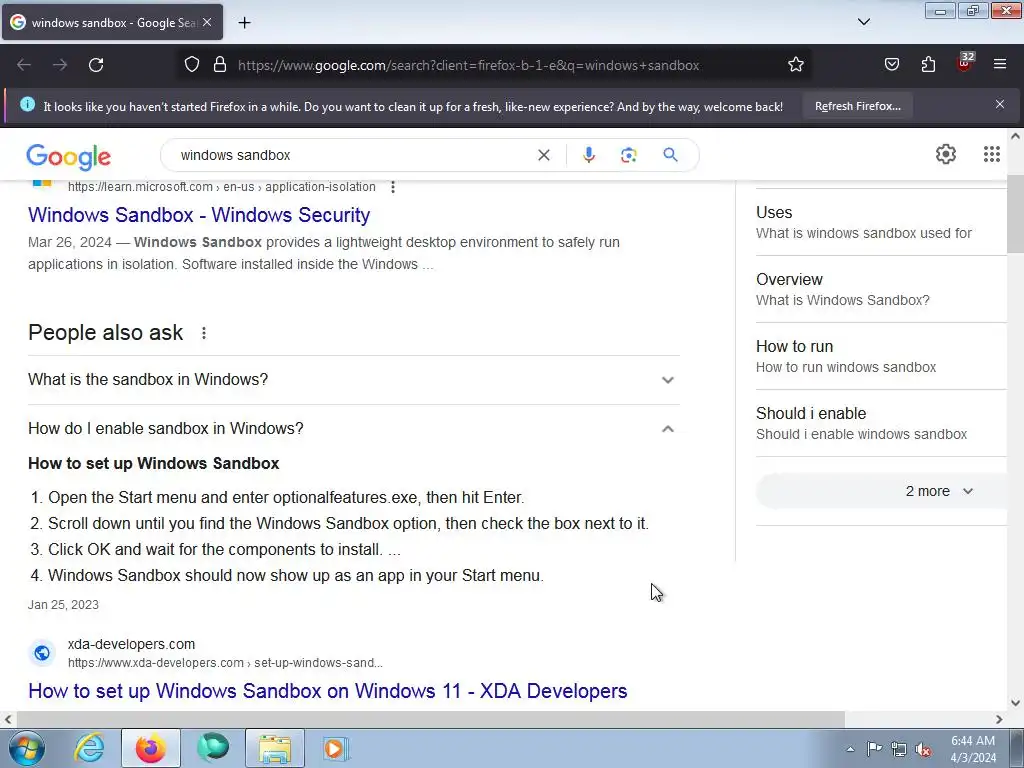1024x768 pixels.
Task: Open options for the learn.microsoft.com result
Action: [x=392, y=187]
